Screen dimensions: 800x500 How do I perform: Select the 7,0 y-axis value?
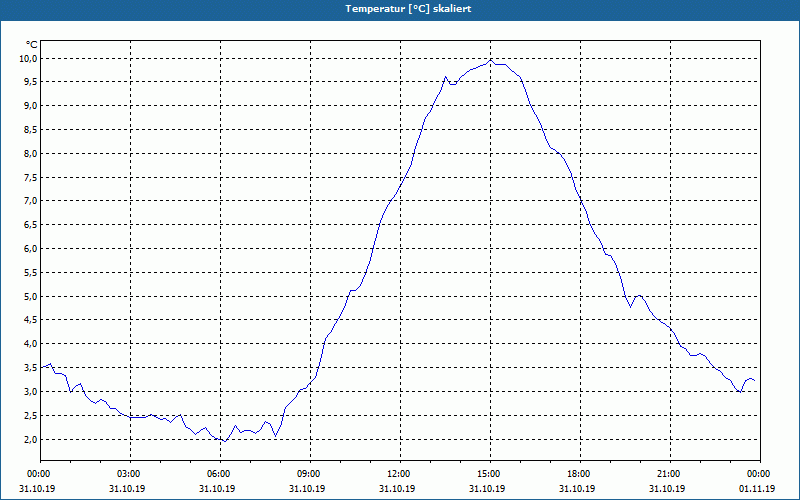31,201
